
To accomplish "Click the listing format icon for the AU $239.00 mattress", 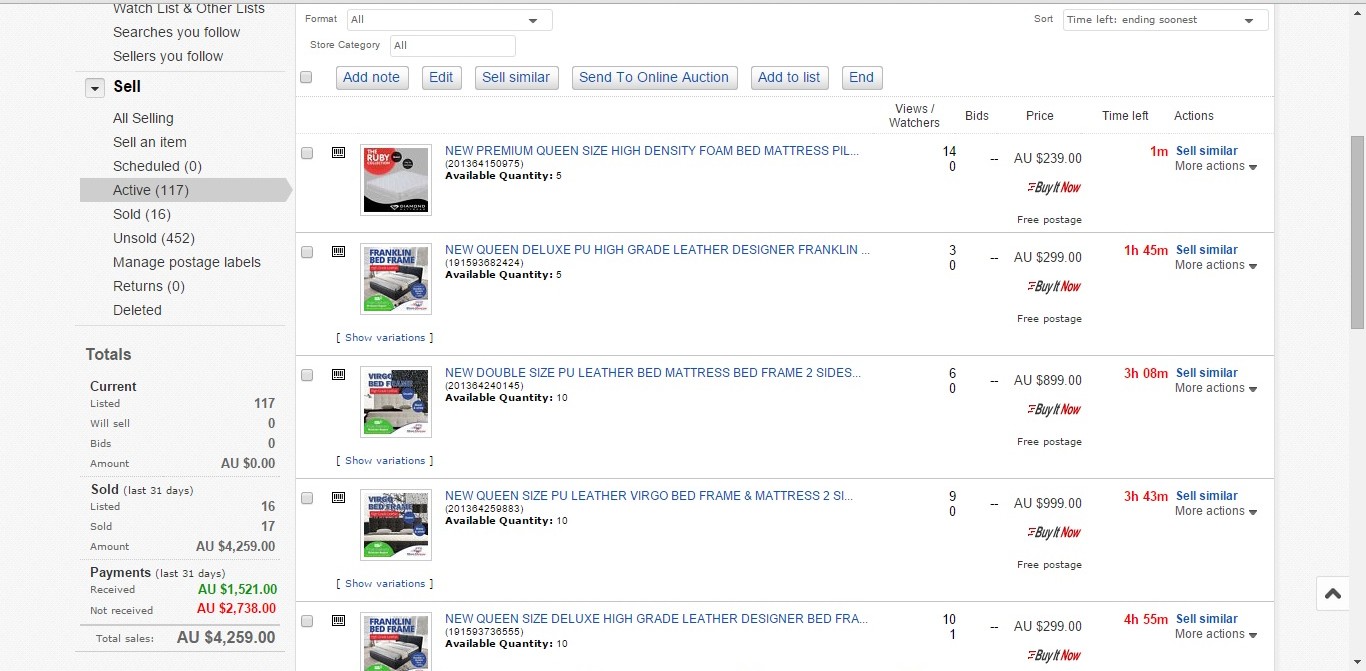I will [x=338, y=152].
